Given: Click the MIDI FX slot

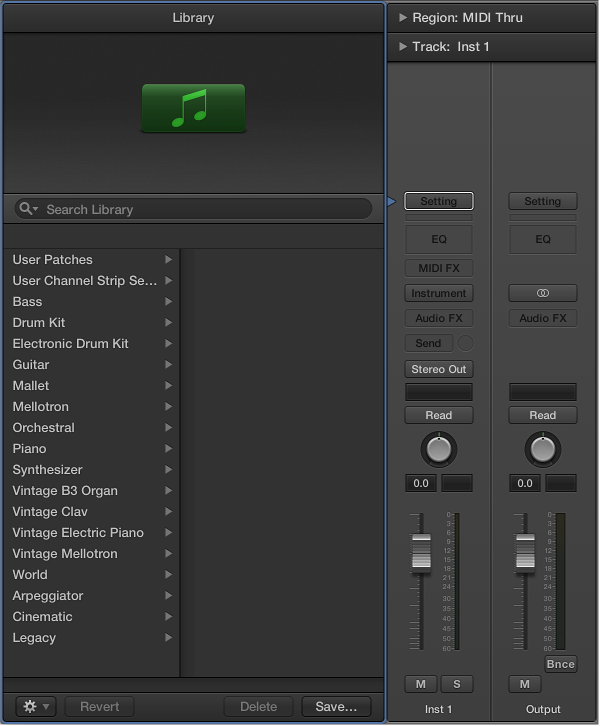Looking at the screenshot, I should coord(439,268).
